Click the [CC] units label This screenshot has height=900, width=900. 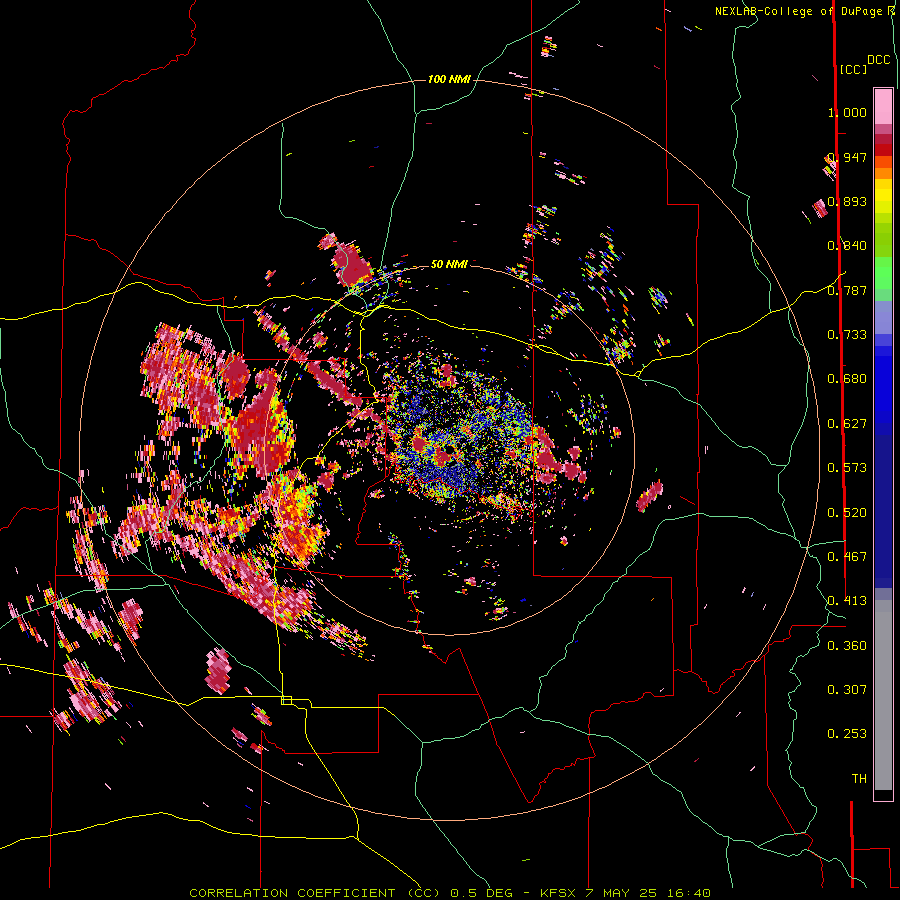(x=853, y=69)
